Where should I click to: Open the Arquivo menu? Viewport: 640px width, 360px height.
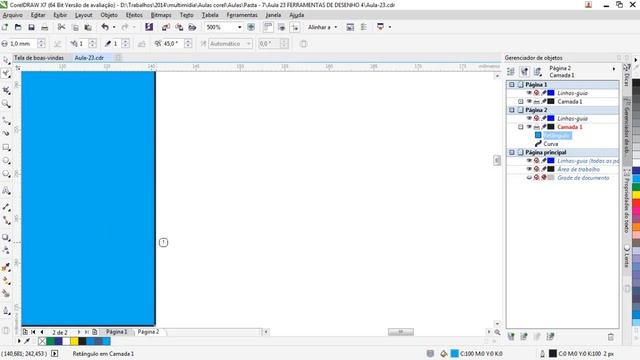click(13, 15)
